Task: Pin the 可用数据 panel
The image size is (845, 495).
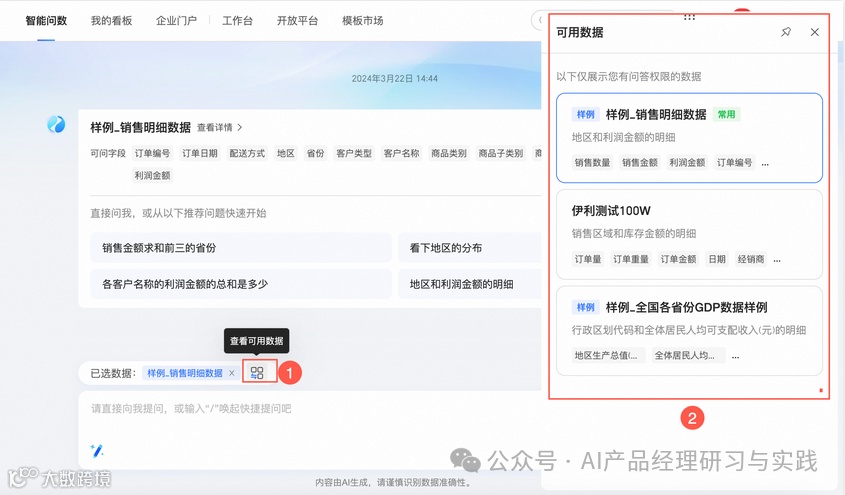Action: 786,32
